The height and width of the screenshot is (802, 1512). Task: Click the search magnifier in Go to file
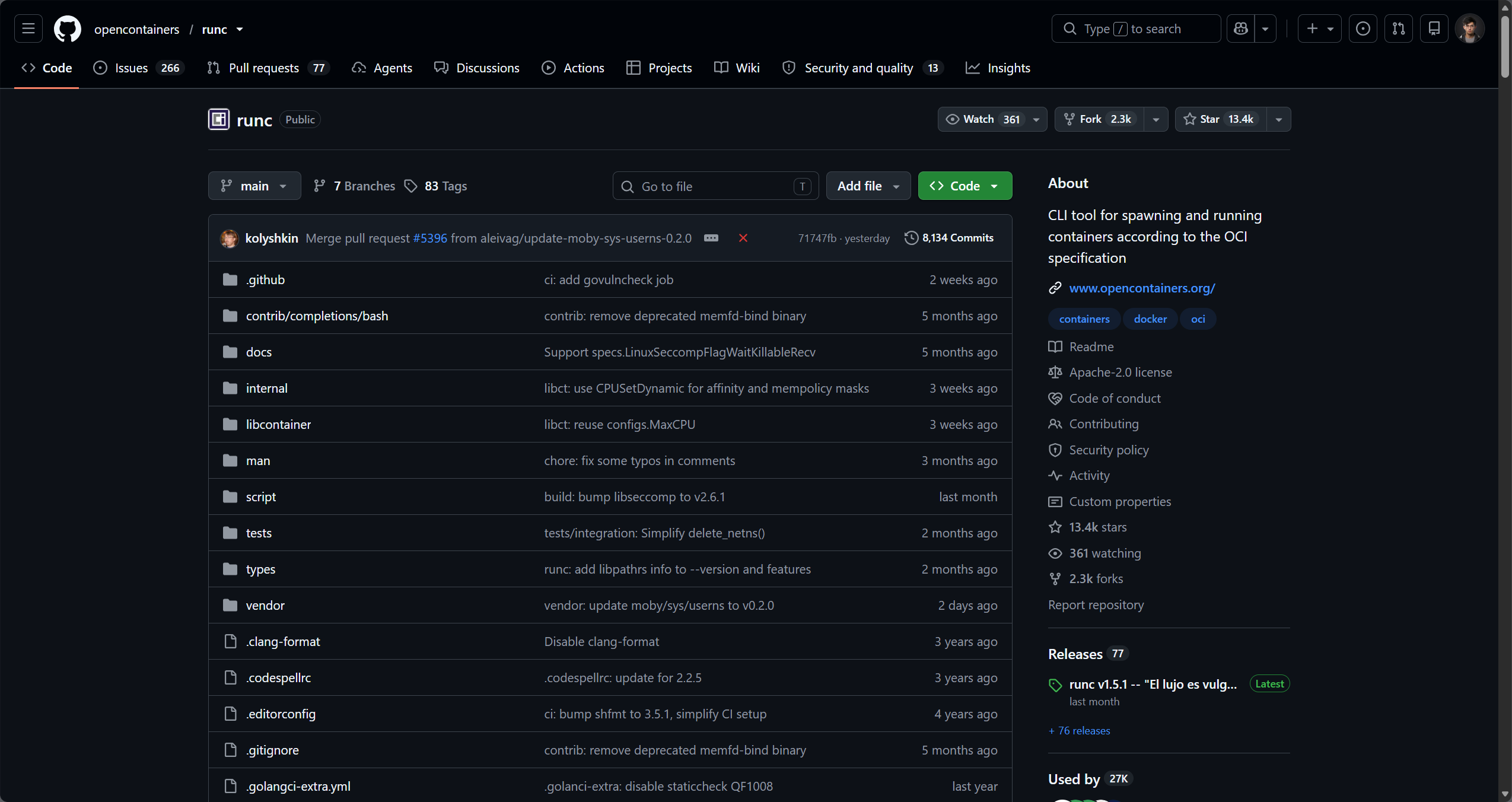(x=627, y=186)
